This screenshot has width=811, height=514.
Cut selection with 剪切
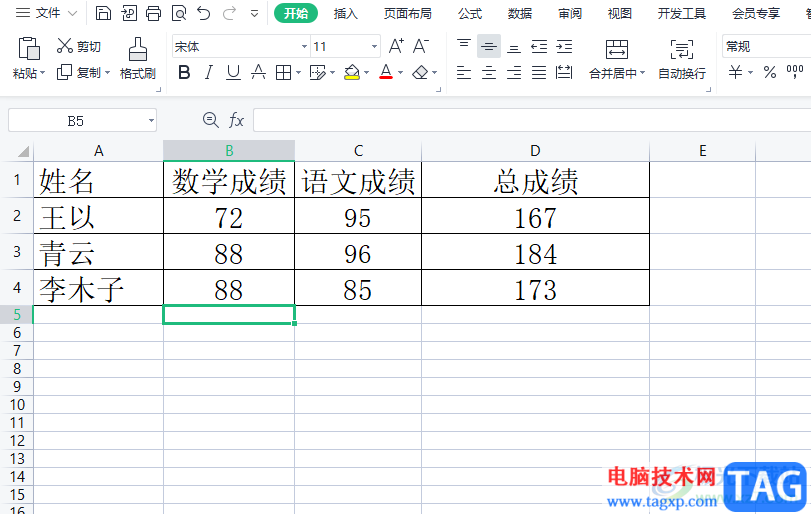(x=79, y=46)
